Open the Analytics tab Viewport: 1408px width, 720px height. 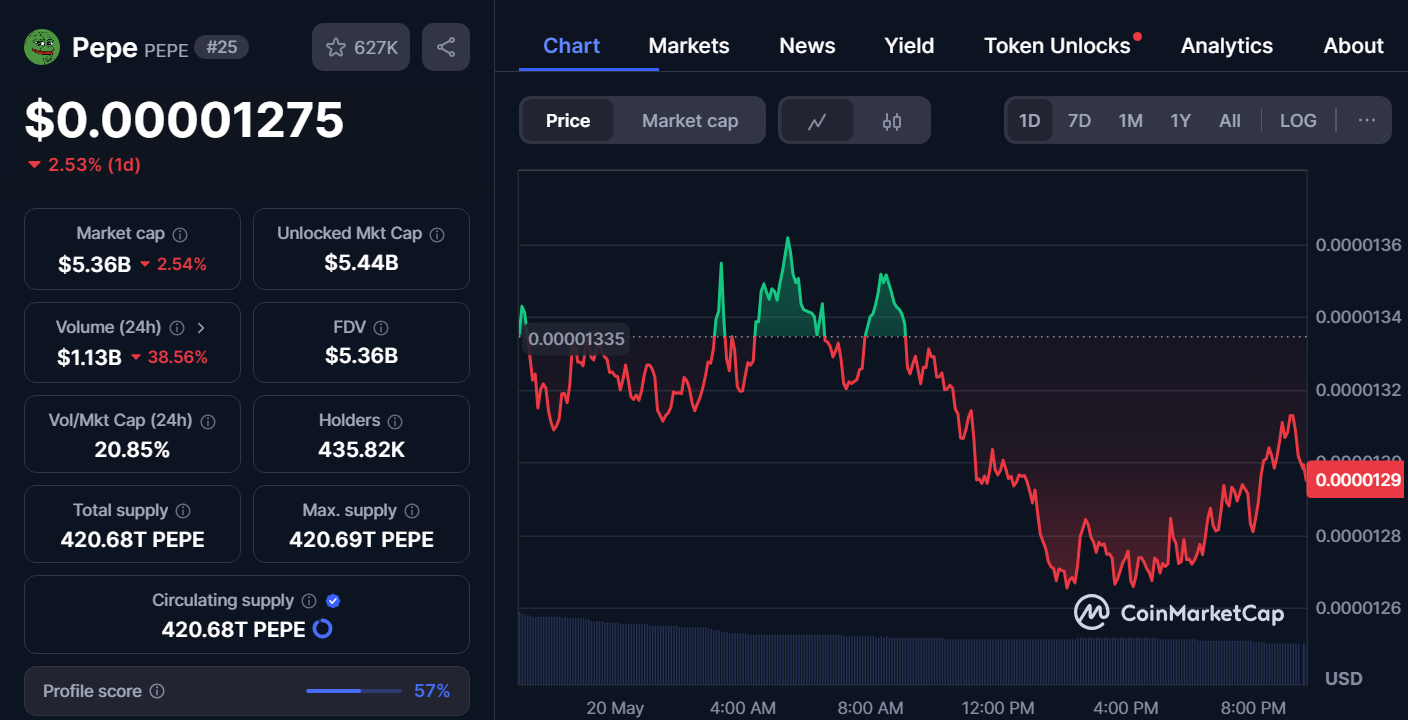pos(1227,46)
